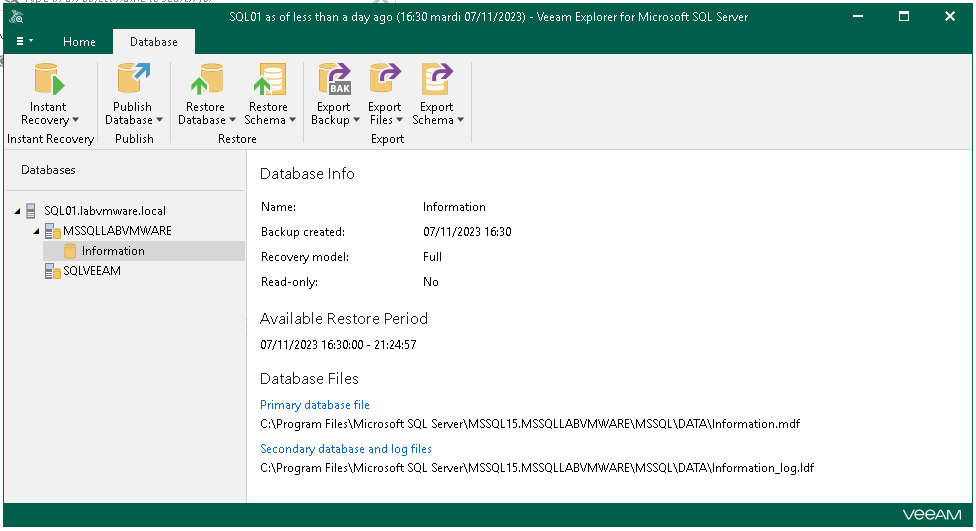
Task: Open the Primary database file link
Action: coord(315,405)
